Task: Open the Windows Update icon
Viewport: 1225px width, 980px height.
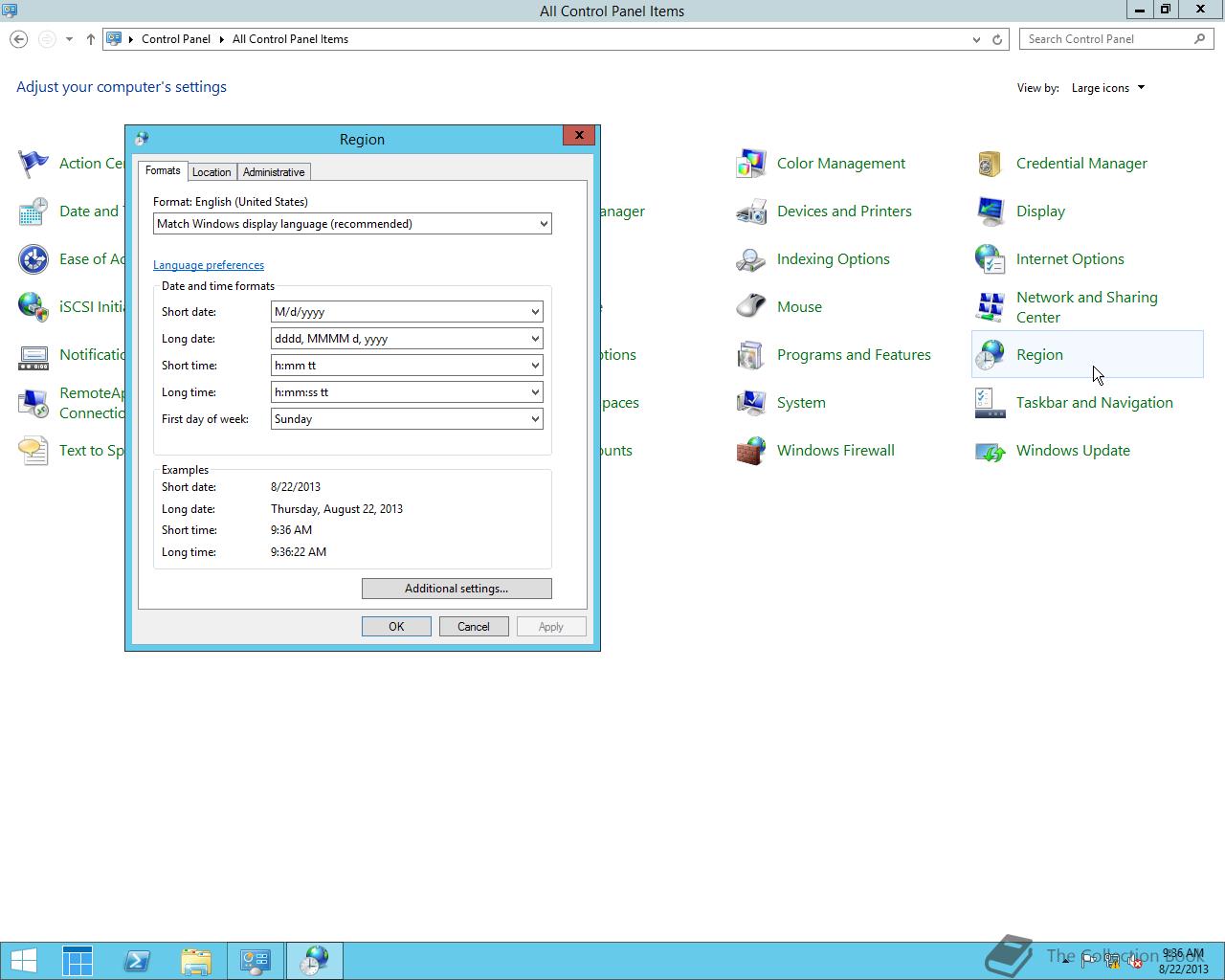Action: click(x=991, y=451)
